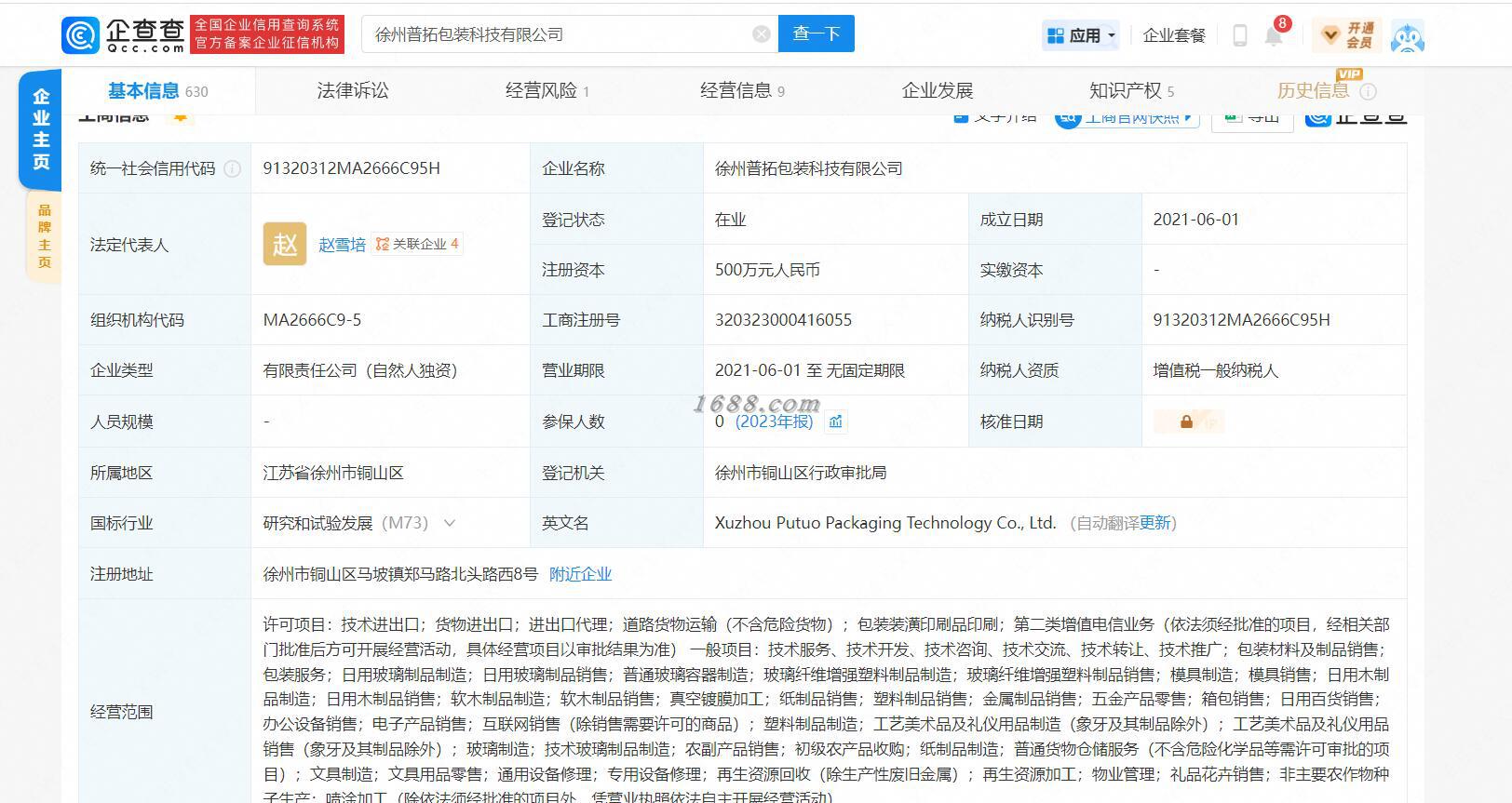The height and width of the screenshot is (803, 1512).
Task: Expand the 研究和试验发展 (M73) industry chevron
Action: pyautogui.click(x=450, y=523)
